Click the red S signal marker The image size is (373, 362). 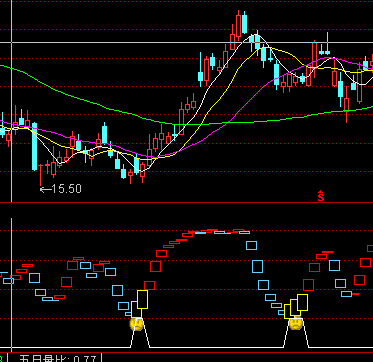click(x=321, y=196)
